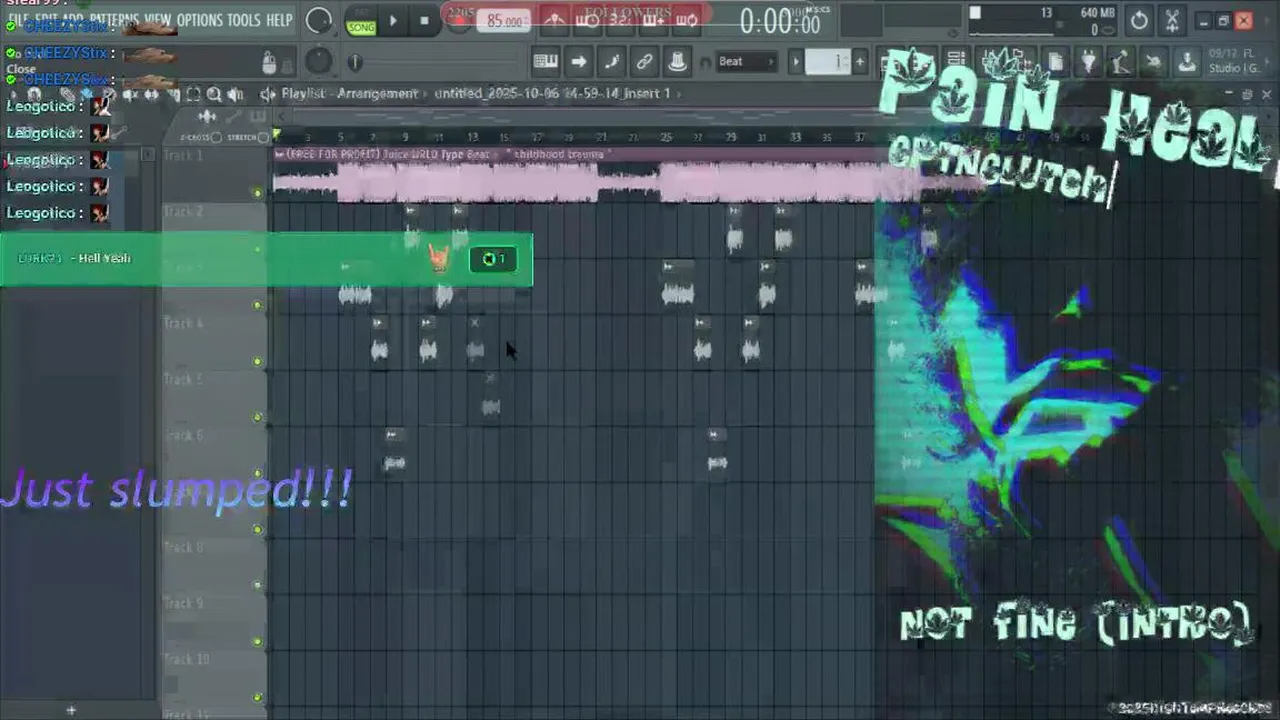
Task: Mute Track 4 with its green dot
Action: coord(258,361)
